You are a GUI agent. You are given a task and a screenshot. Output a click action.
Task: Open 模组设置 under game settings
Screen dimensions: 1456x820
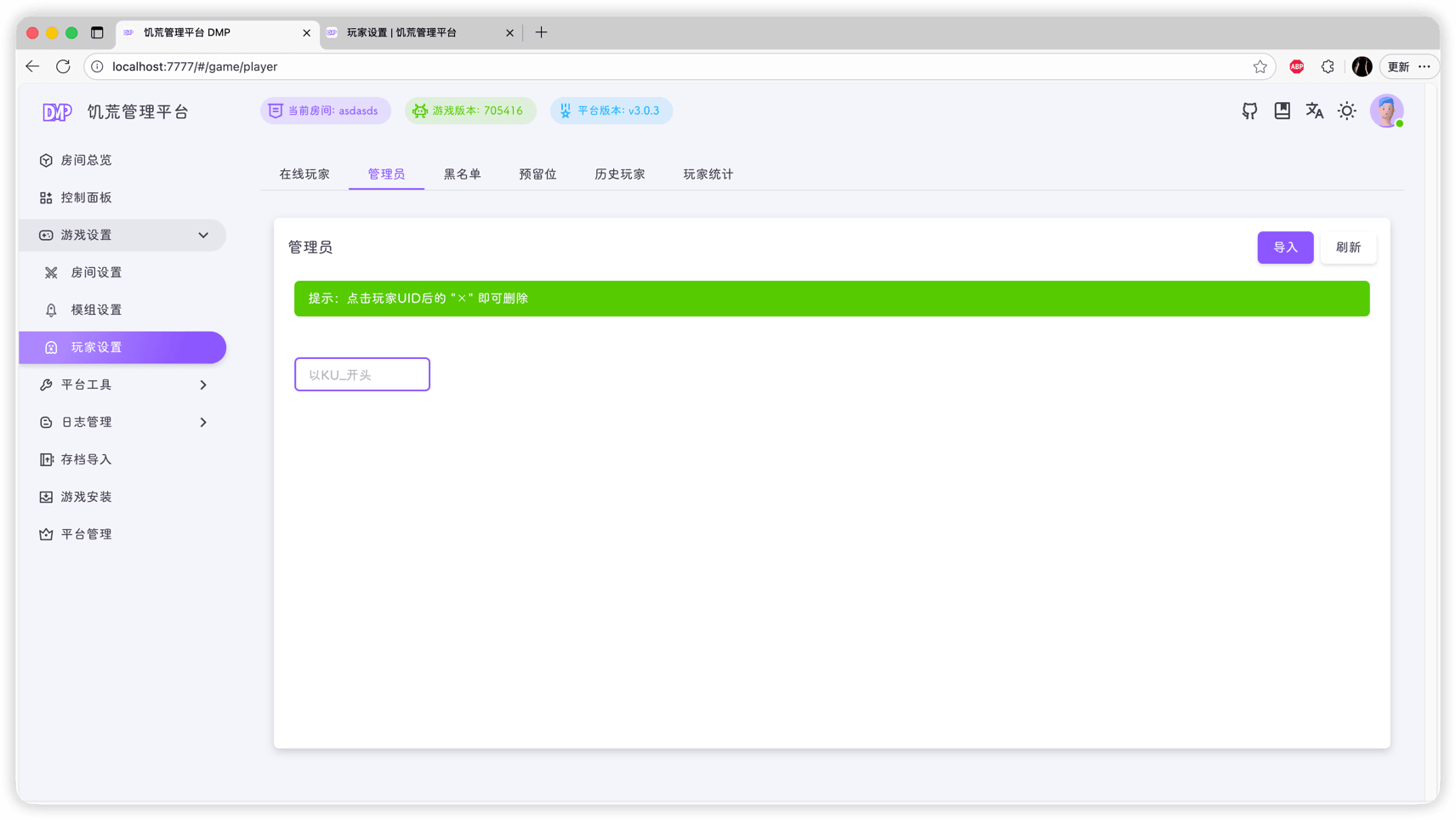coord(96,310)
